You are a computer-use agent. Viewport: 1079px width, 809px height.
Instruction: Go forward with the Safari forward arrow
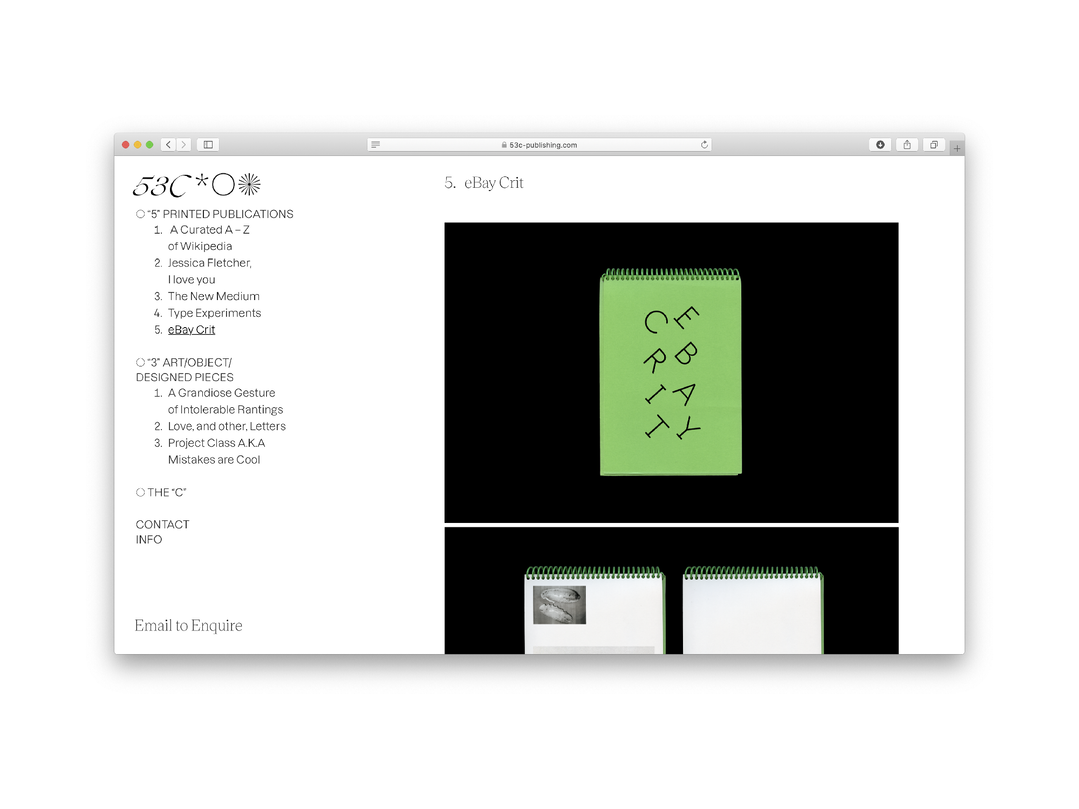[x=184, y=144]
